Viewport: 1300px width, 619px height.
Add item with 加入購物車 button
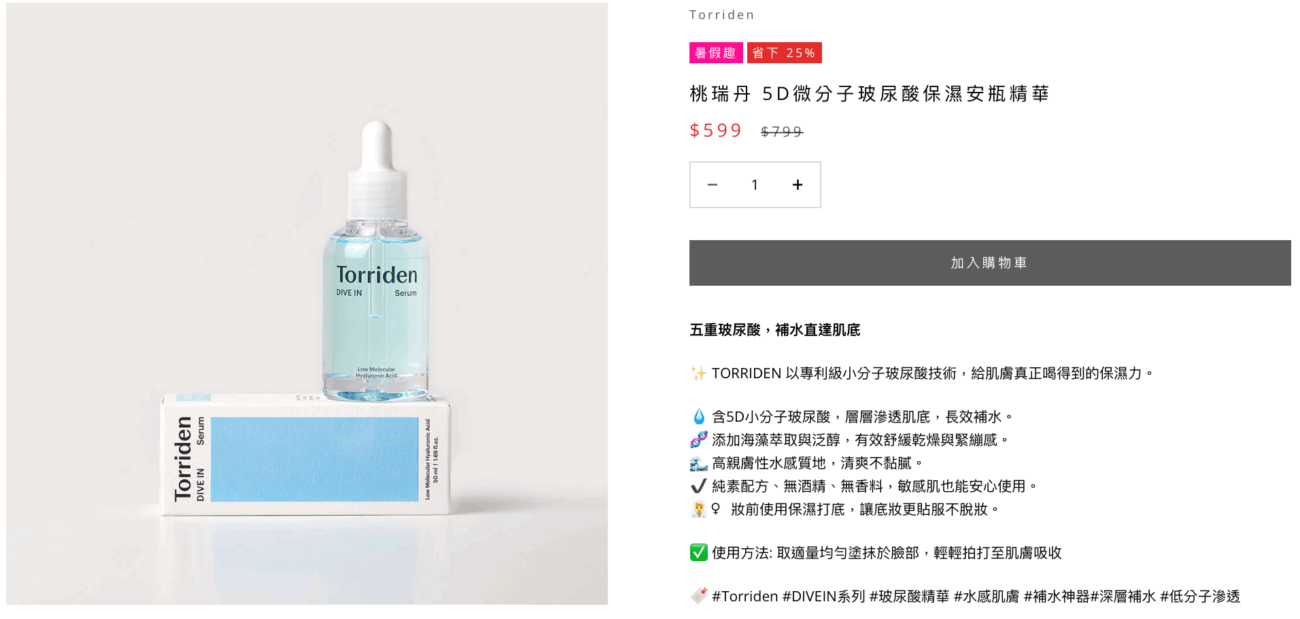(x=990, y=263)
